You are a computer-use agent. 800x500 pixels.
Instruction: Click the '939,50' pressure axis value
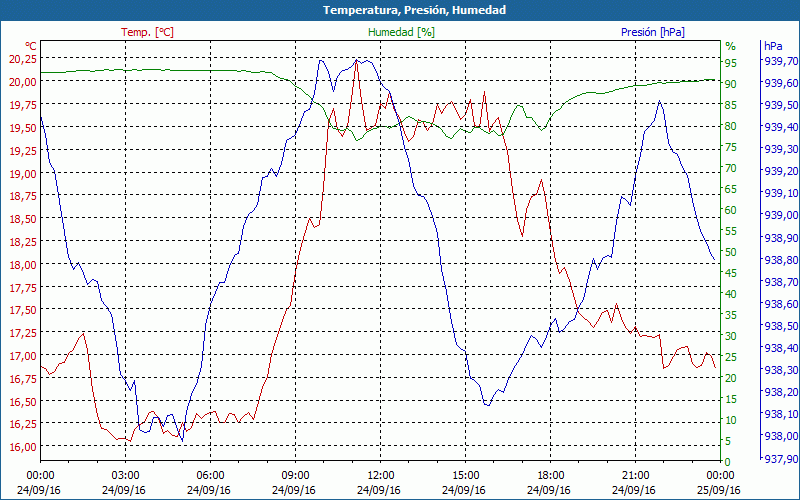point(780,105)
